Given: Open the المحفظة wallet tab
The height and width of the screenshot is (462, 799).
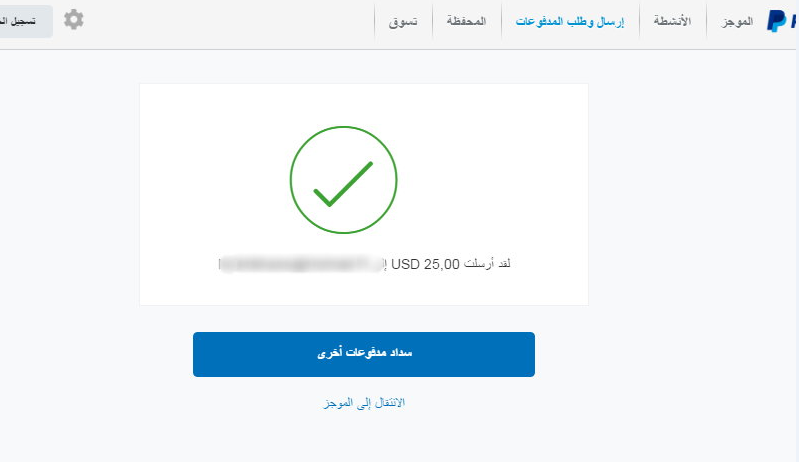Looking at the screenshot, I should (466, 21).
